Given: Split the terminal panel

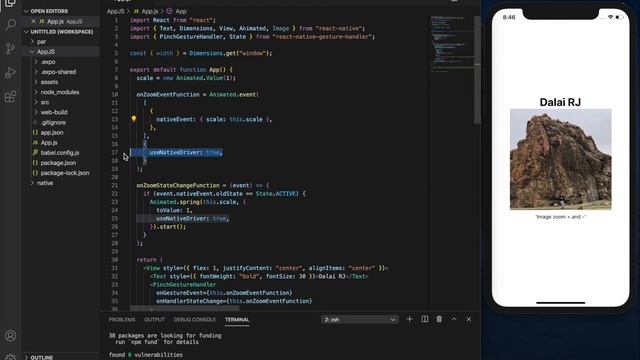Looking at the screenshot, I should (x=424, y=319).
